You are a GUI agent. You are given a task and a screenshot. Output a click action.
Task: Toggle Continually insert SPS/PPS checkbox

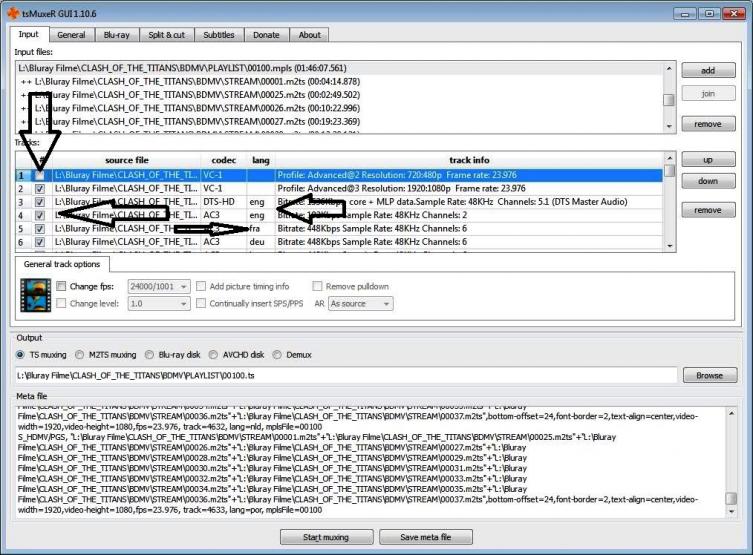pyautogui.click(x=201, y=303)
